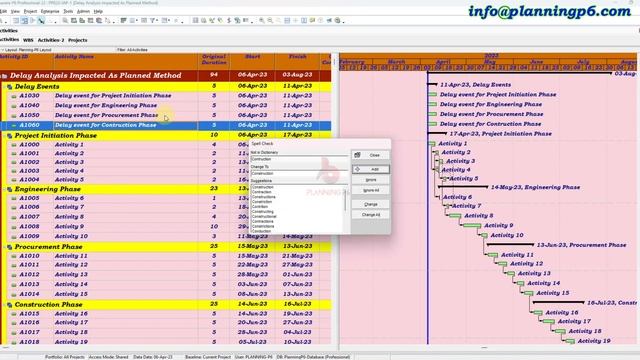The image size is (640, 360).
Task: Open the Help menu
Action: point(98,11)
